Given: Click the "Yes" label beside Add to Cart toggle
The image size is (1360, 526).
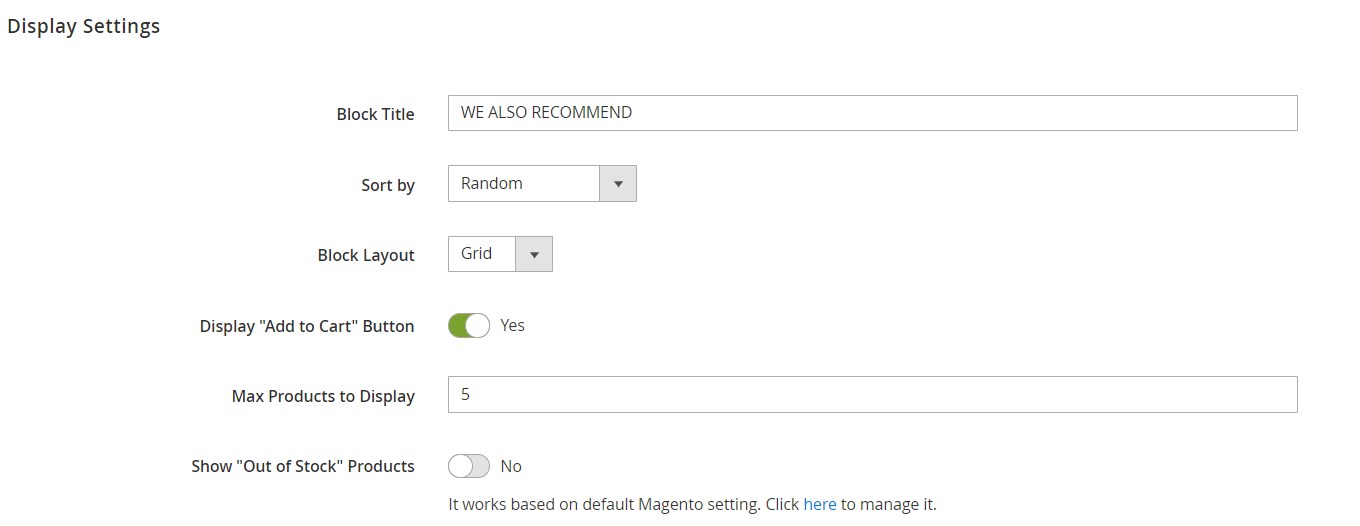Looking at the screenshot, I should point(512,325).
